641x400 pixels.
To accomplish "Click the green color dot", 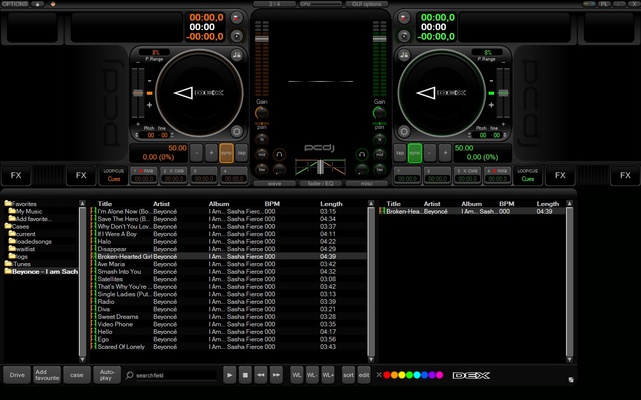I will coord(409,375).
